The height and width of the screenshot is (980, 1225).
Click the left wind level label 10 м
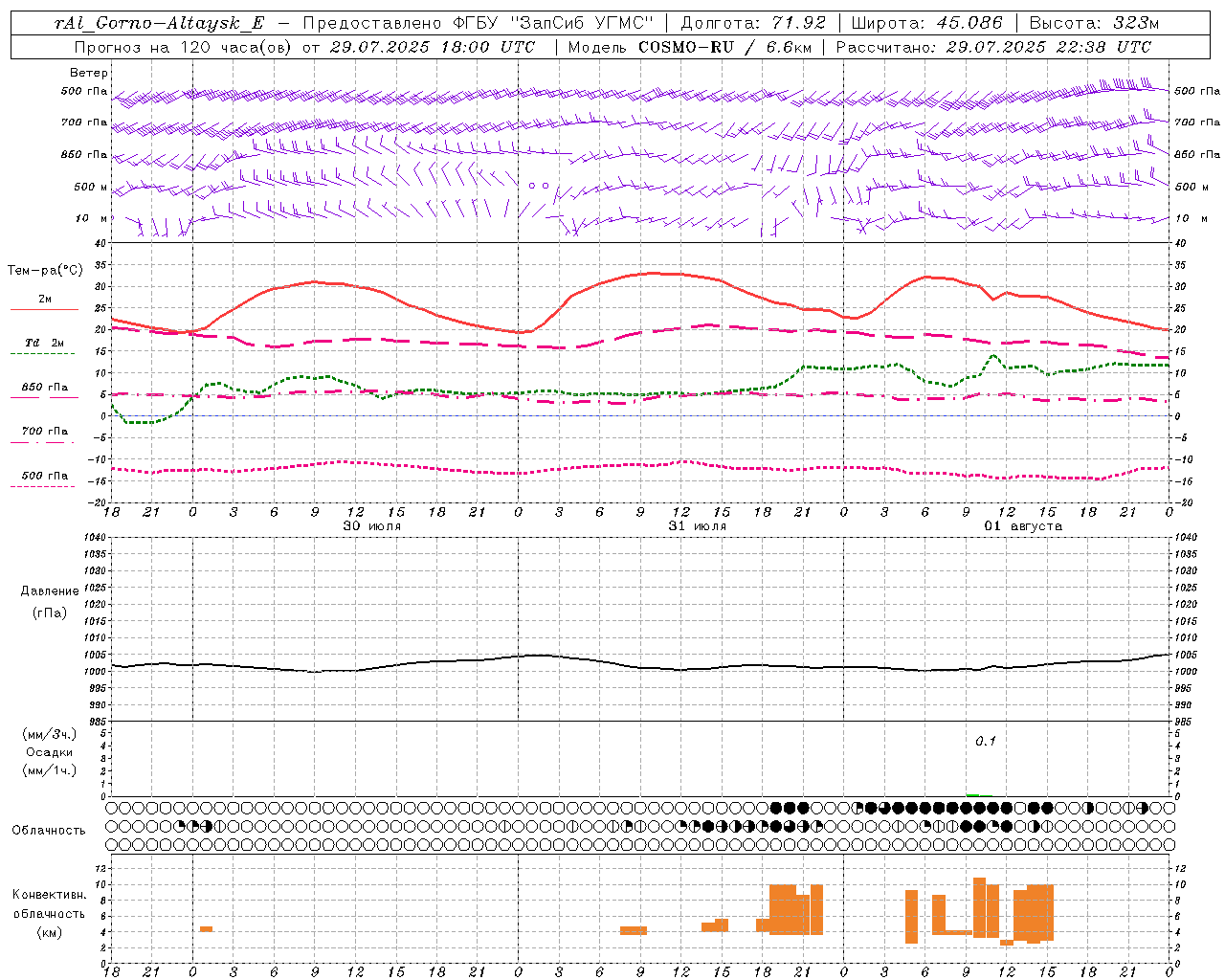tap(92, 218)
